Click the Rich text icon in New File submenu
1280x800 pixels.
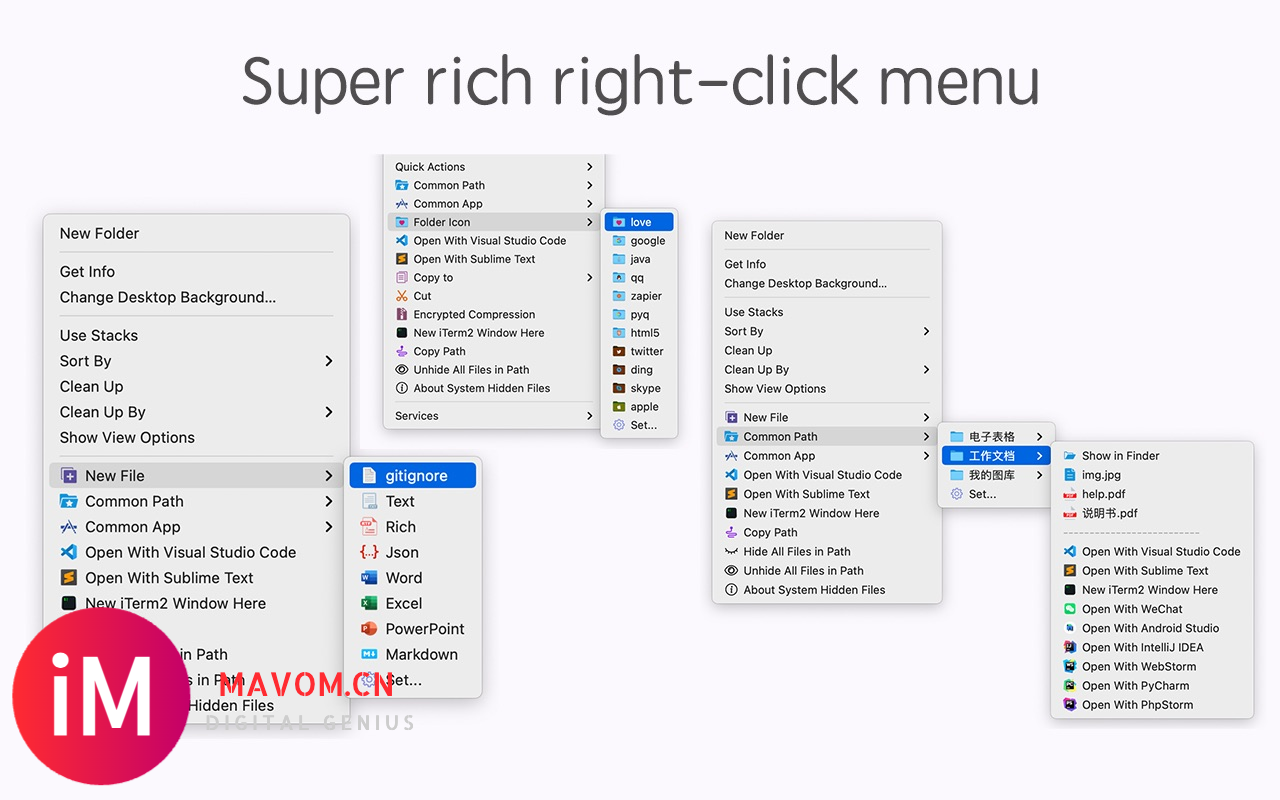(368, 527)
